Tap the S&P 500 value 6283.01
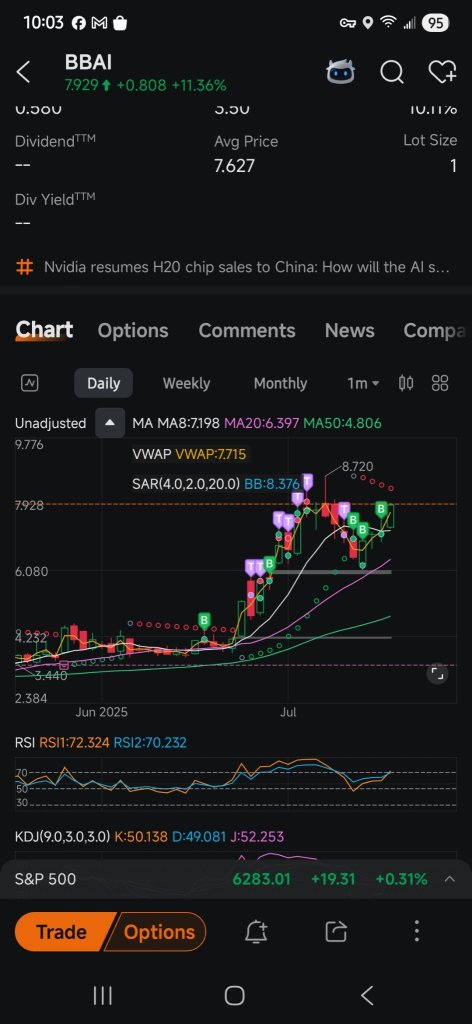The width and height of the screenshot is (472, 1024). [x=261, y=879]
